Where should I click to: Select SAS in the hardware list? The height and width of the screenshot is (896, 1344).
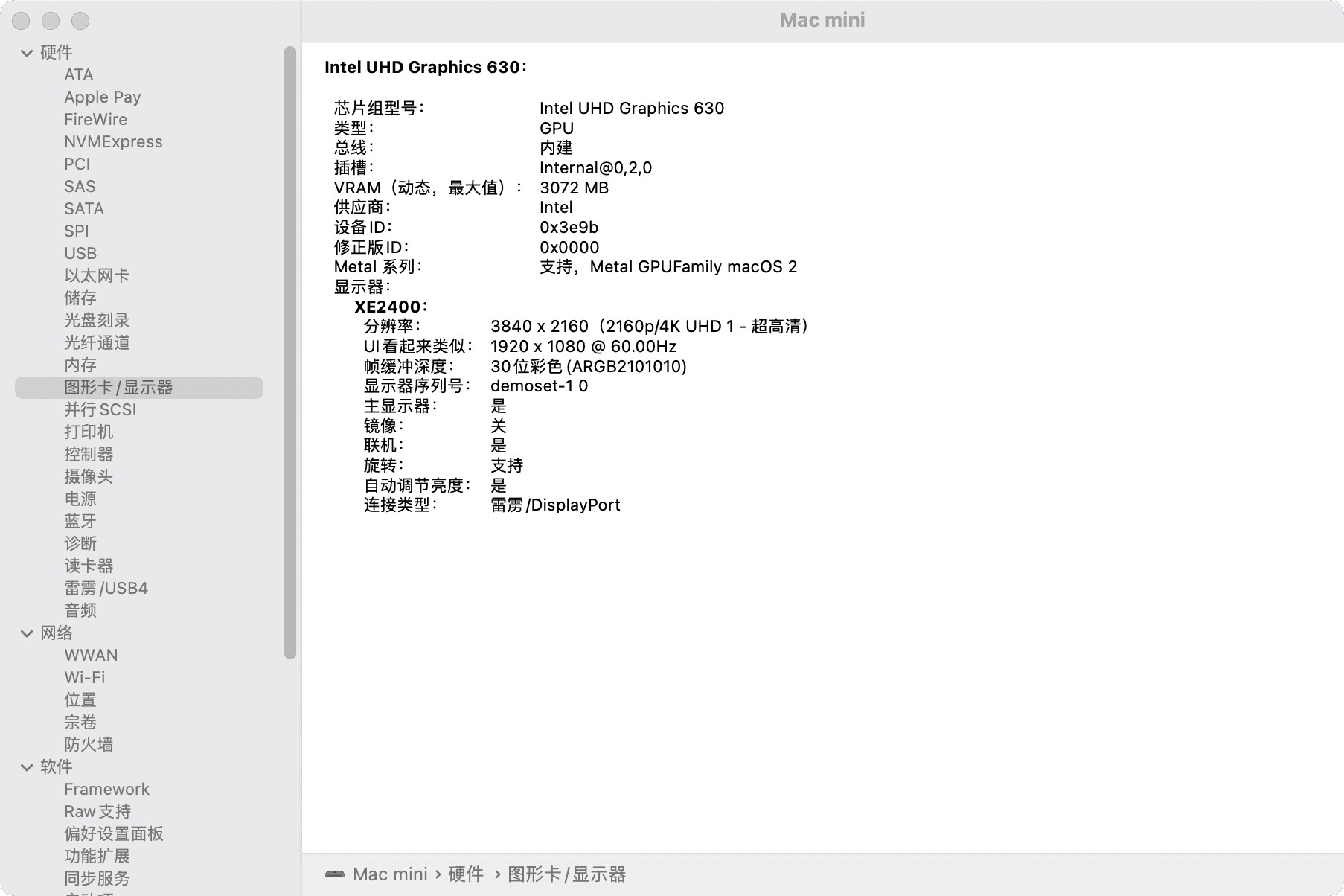coord(80,187)
